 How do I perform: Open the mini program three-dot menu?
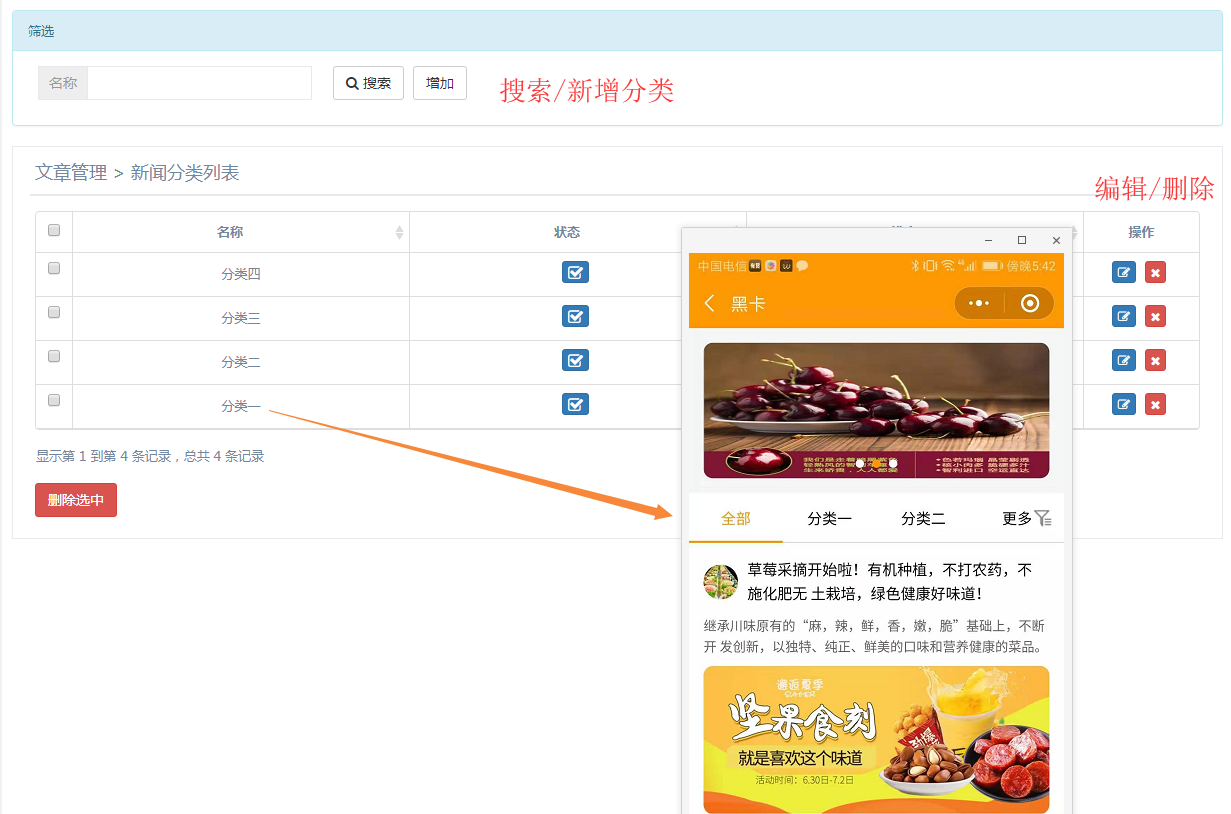pyautogui.click(x=979, y=303)
